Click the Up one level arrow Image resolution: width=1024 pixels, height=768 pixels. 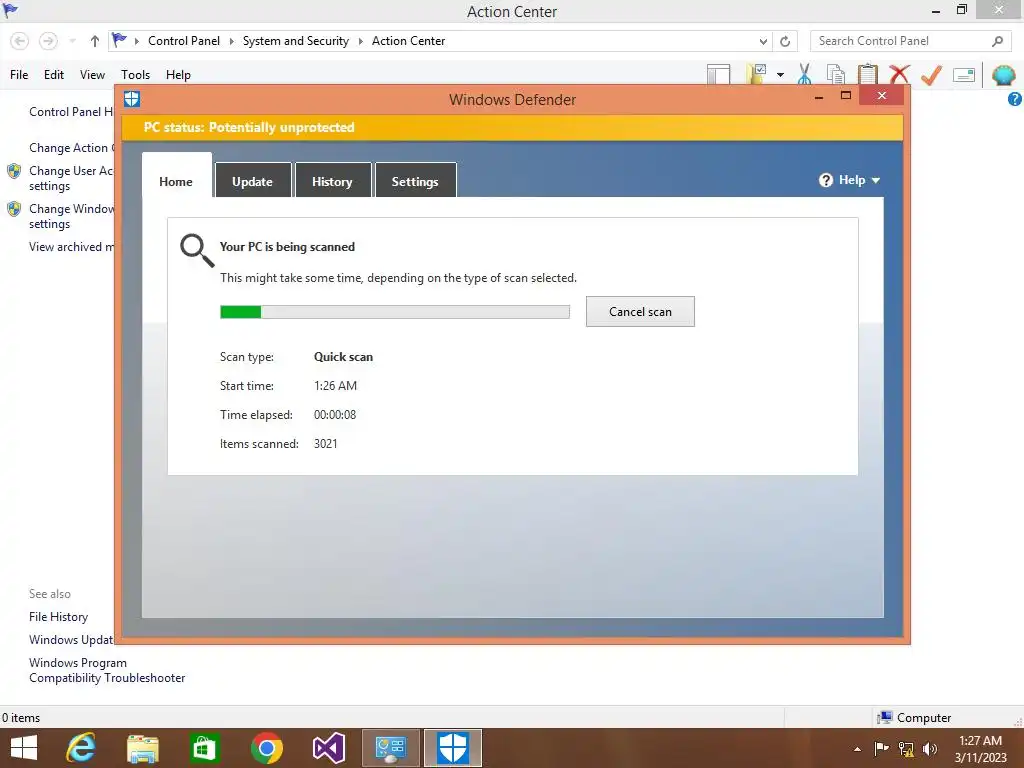(x=95, y=41)
